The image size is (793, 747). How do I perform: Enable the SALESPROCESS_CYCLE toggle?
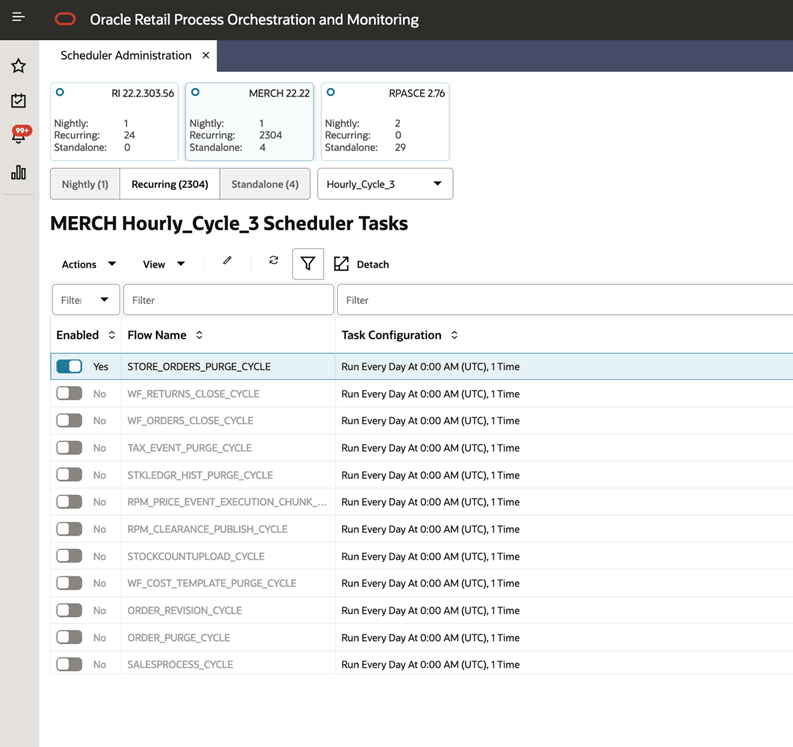click(x=69, y=664)
